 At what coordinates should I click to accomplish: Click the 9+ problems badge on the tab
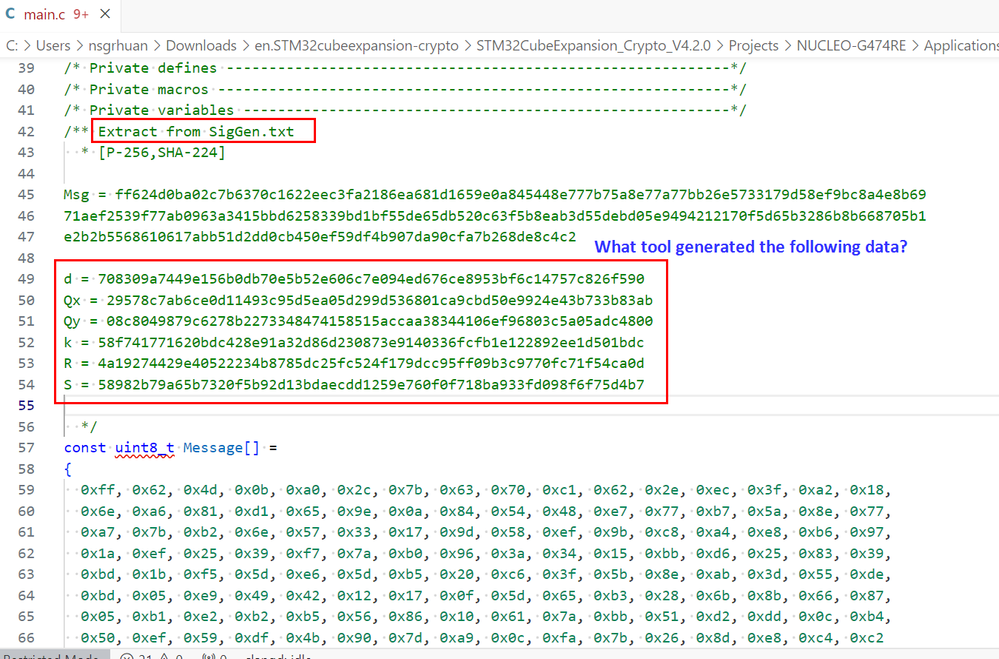click(x=80, y=14)
